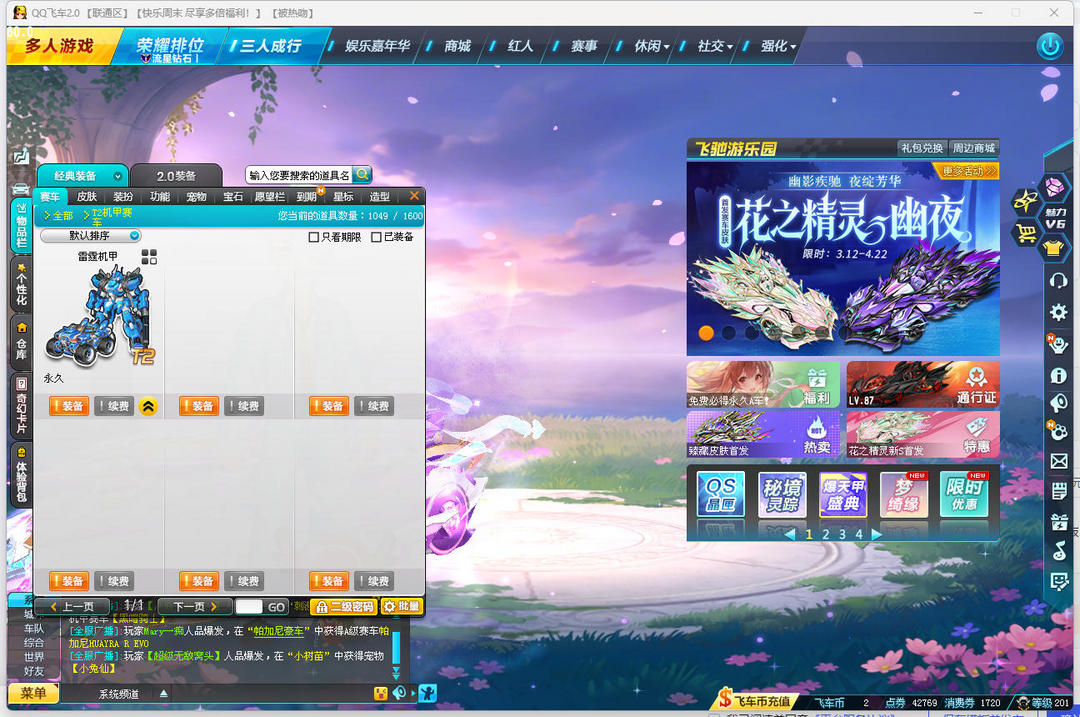Image resolution: width=1080 pixels, height=717 pixels.
Task: Click the search magnifier icon
Action: tap(362, 174)
